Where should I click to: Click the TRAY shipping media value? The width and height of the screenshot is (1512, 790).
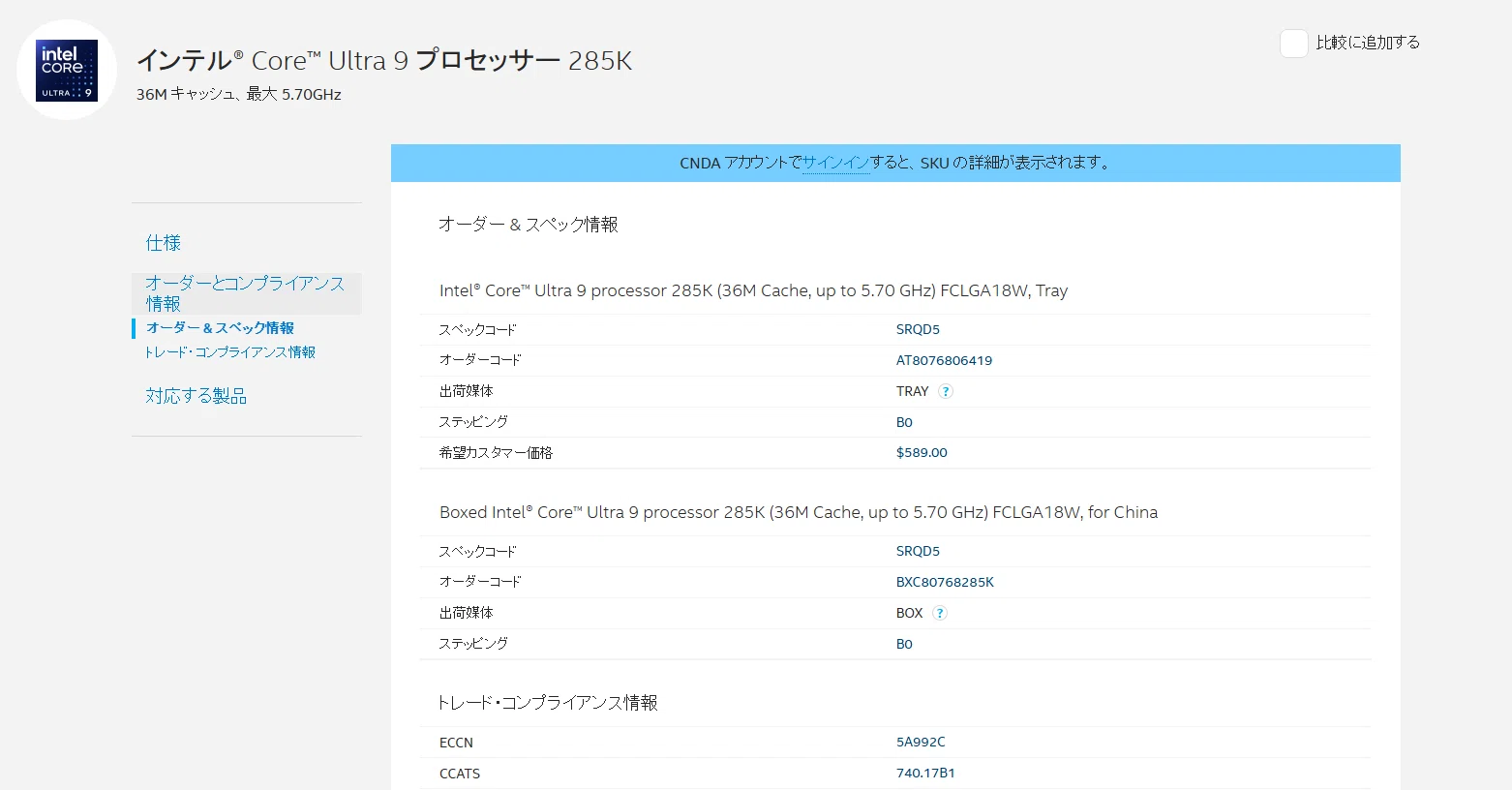pos(913,391)
